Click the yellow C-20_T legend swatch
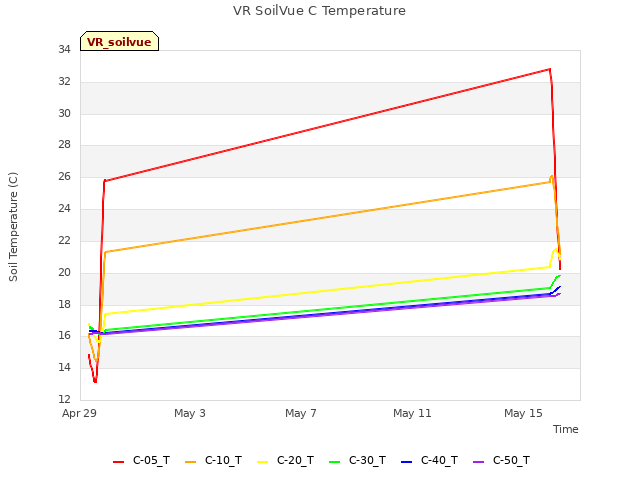 262,462
